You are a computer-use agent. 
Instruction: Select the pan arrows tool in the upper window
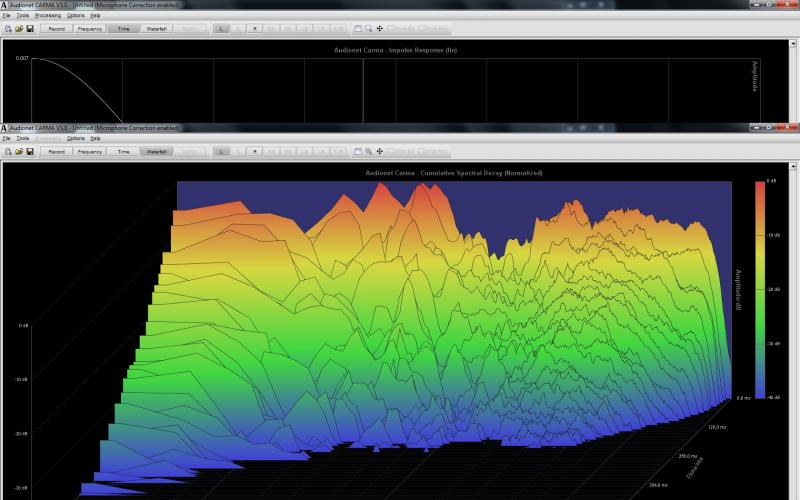click(380, 28)
